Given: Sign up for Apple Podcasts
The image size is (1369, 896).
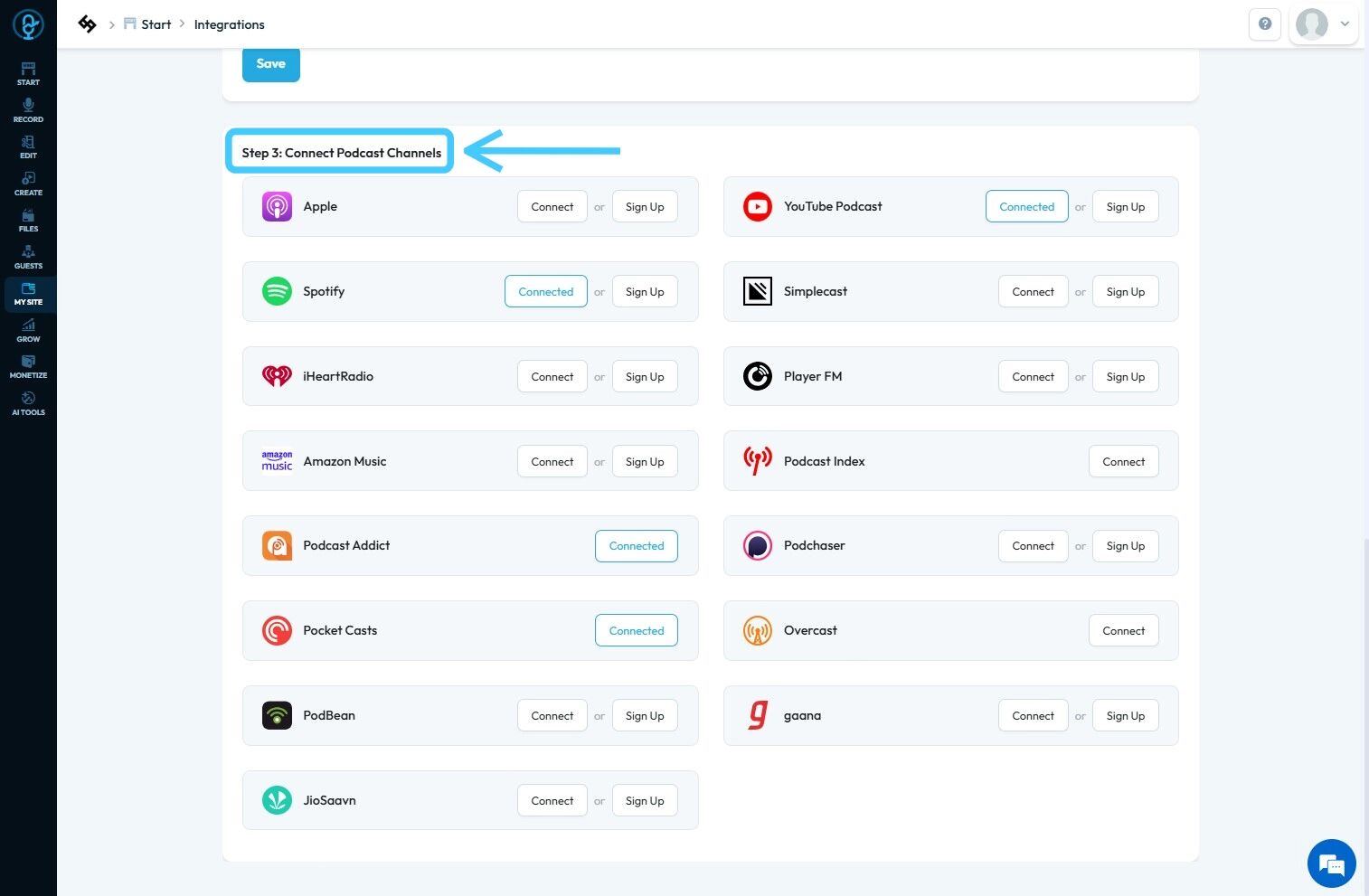Looking at the screenshot, I should coord(645,207).
